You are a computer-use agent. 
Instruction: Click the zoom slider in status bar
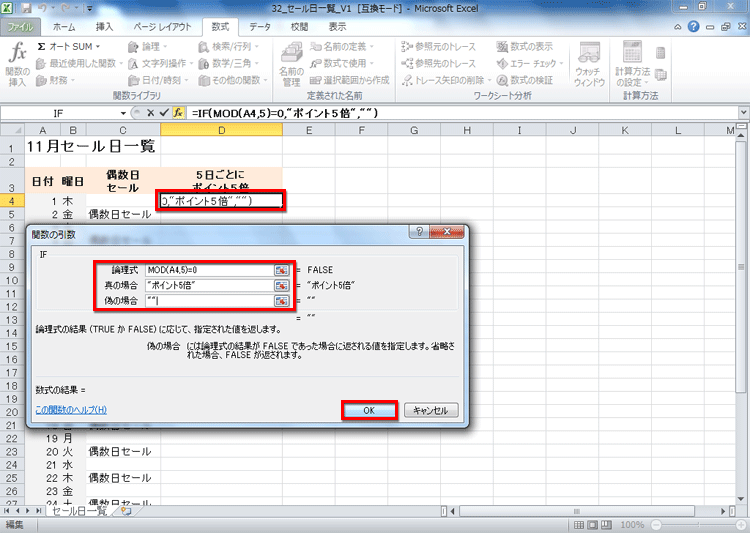699,525
